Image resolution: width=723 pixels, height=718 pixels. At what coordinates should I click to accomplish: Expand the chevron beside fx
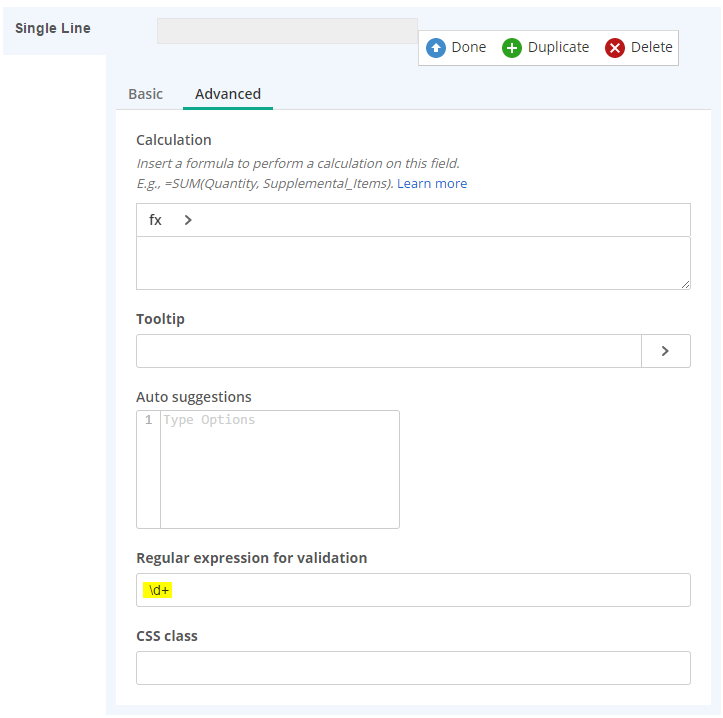point(188,220)
